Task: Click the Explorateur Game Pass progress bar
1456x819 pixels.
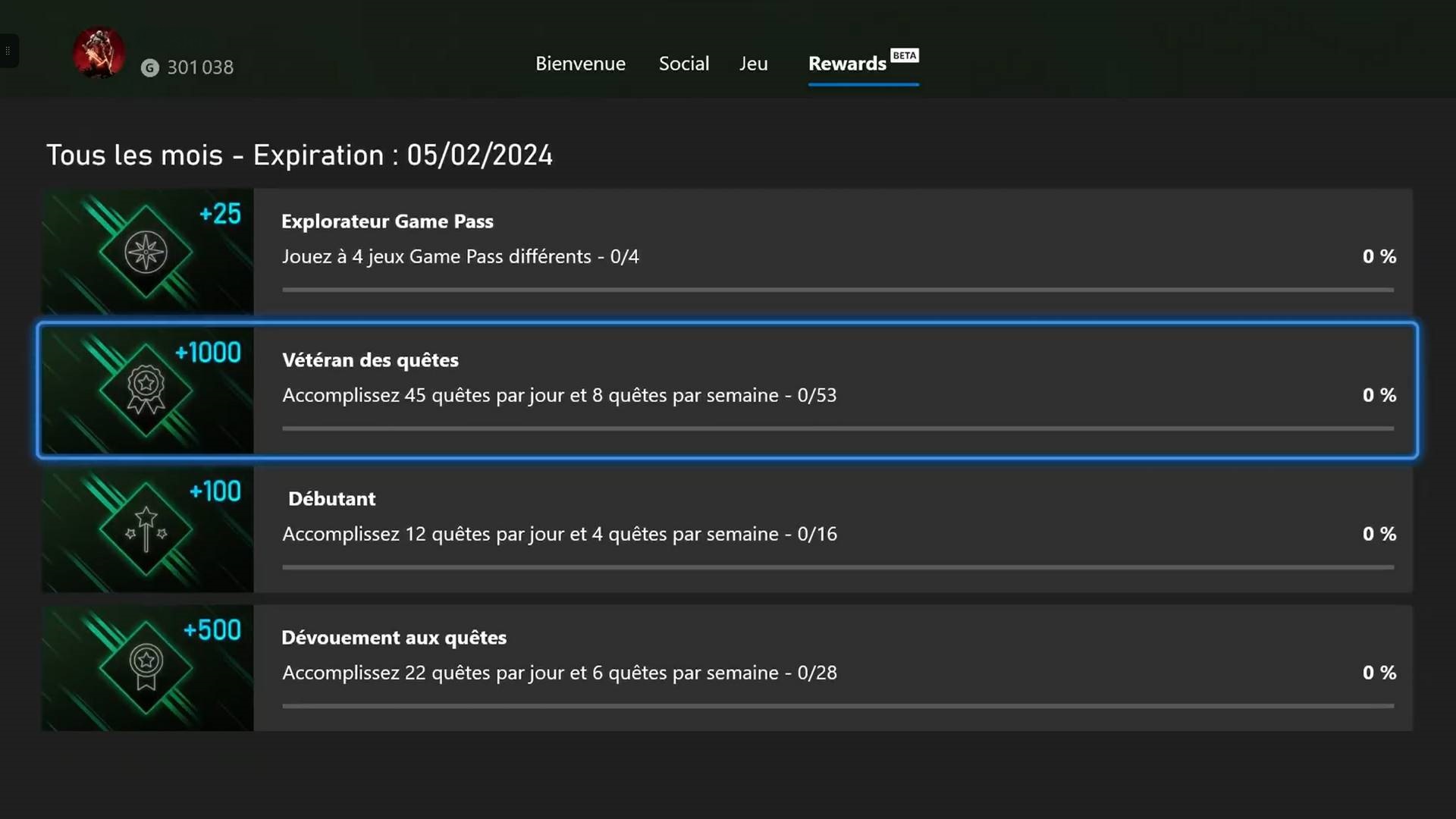Action: (x=837, y=290)
